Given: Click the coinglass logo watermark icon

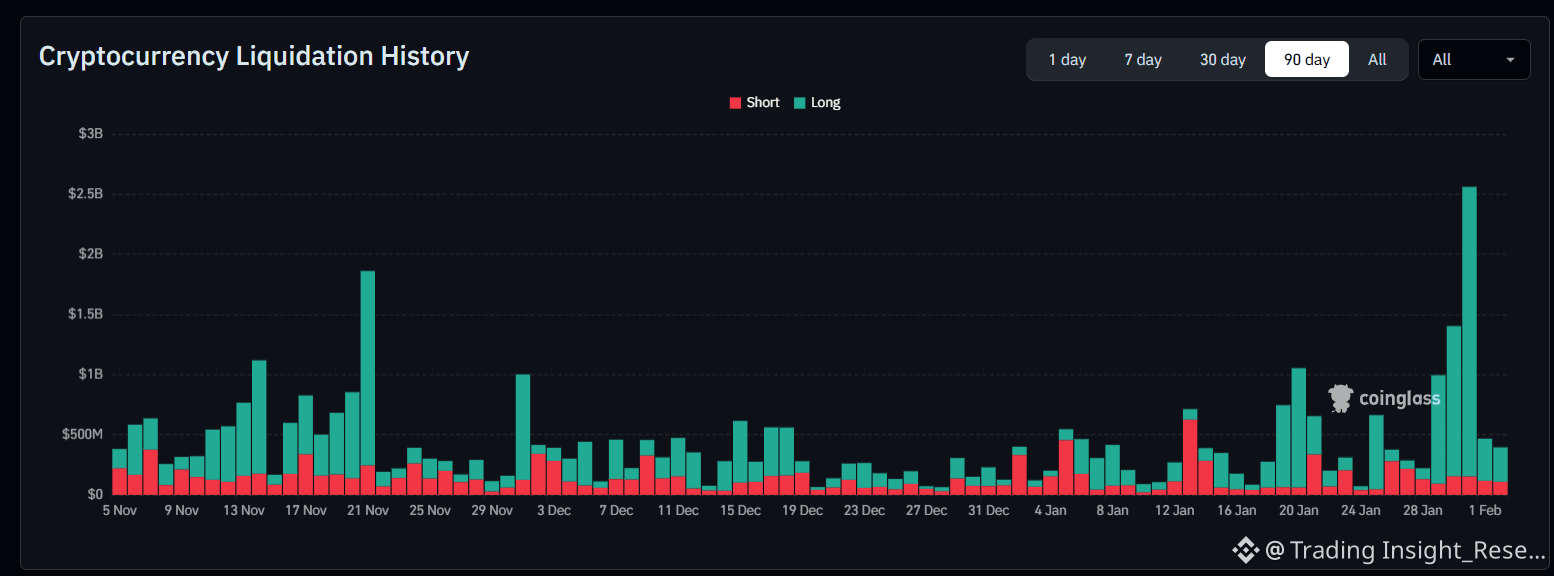Looking at the screenshot, I should (1340, 398).
